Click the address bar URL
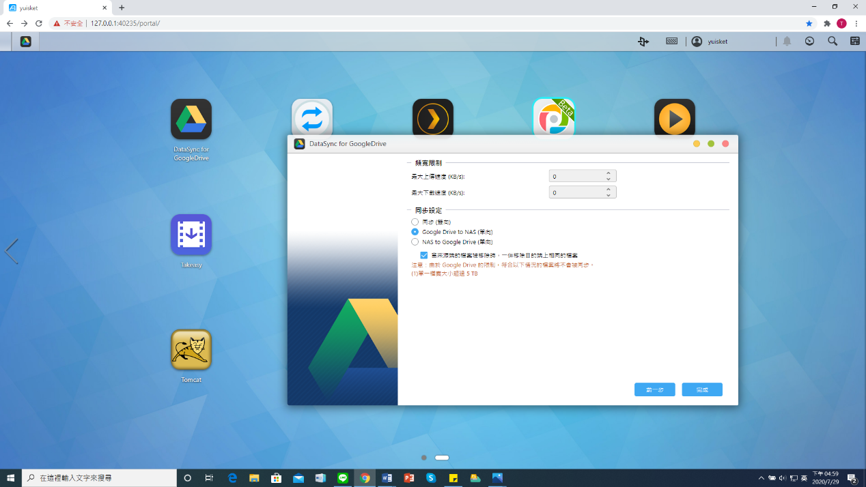This screenshot has width=866, height=487. point(125,23)
